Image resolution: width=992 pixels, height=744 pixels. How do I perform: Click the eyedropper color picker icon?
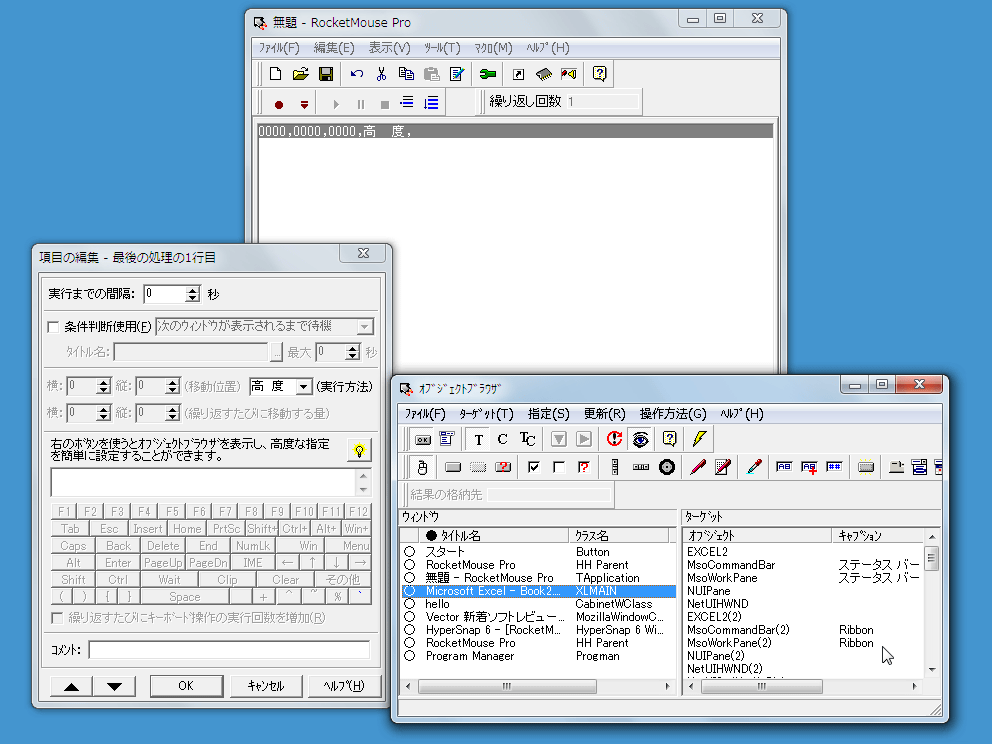tap(753, 468)
